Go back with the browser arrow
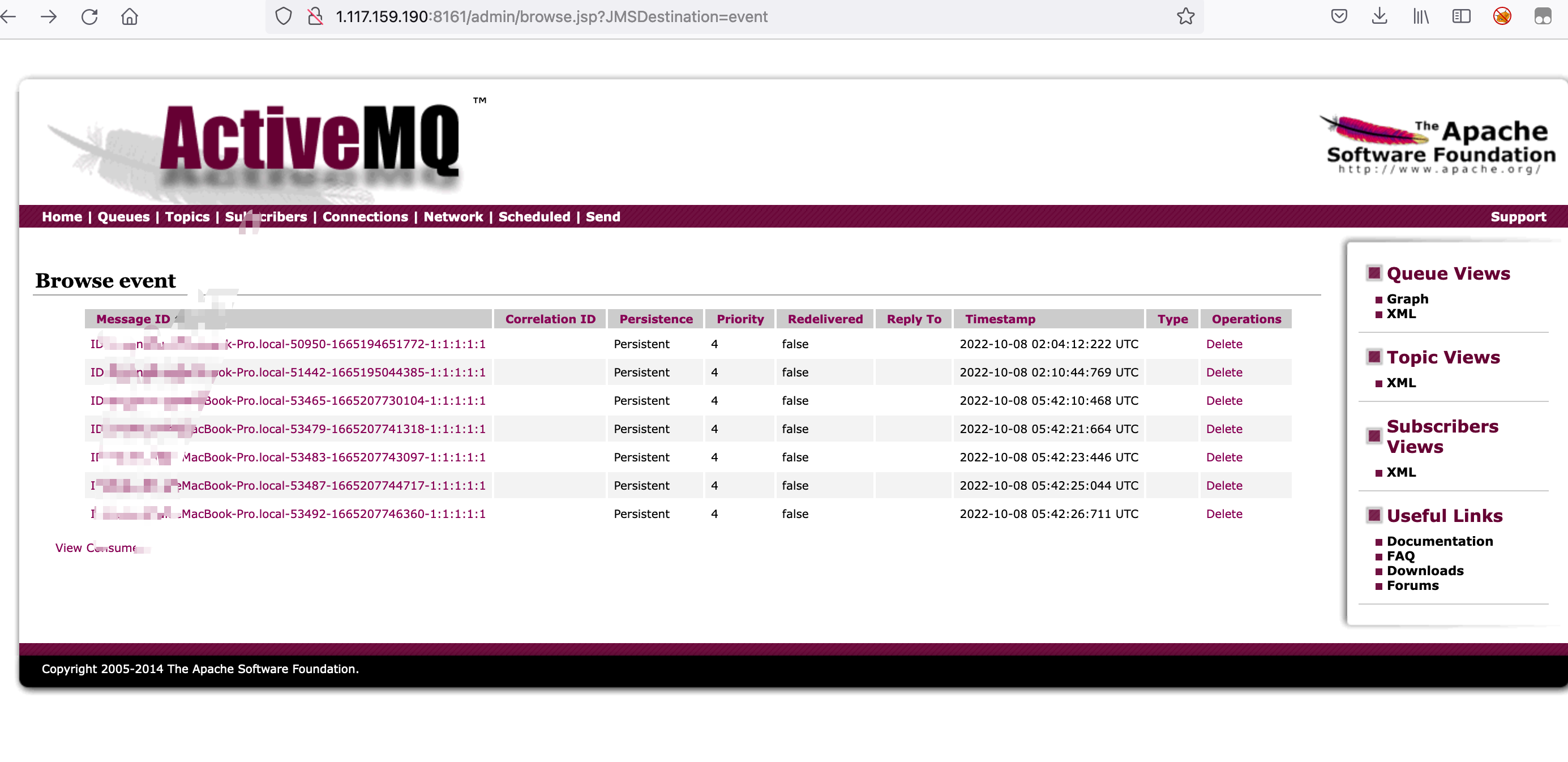The image size is (1568, 762). coord(8,16)
